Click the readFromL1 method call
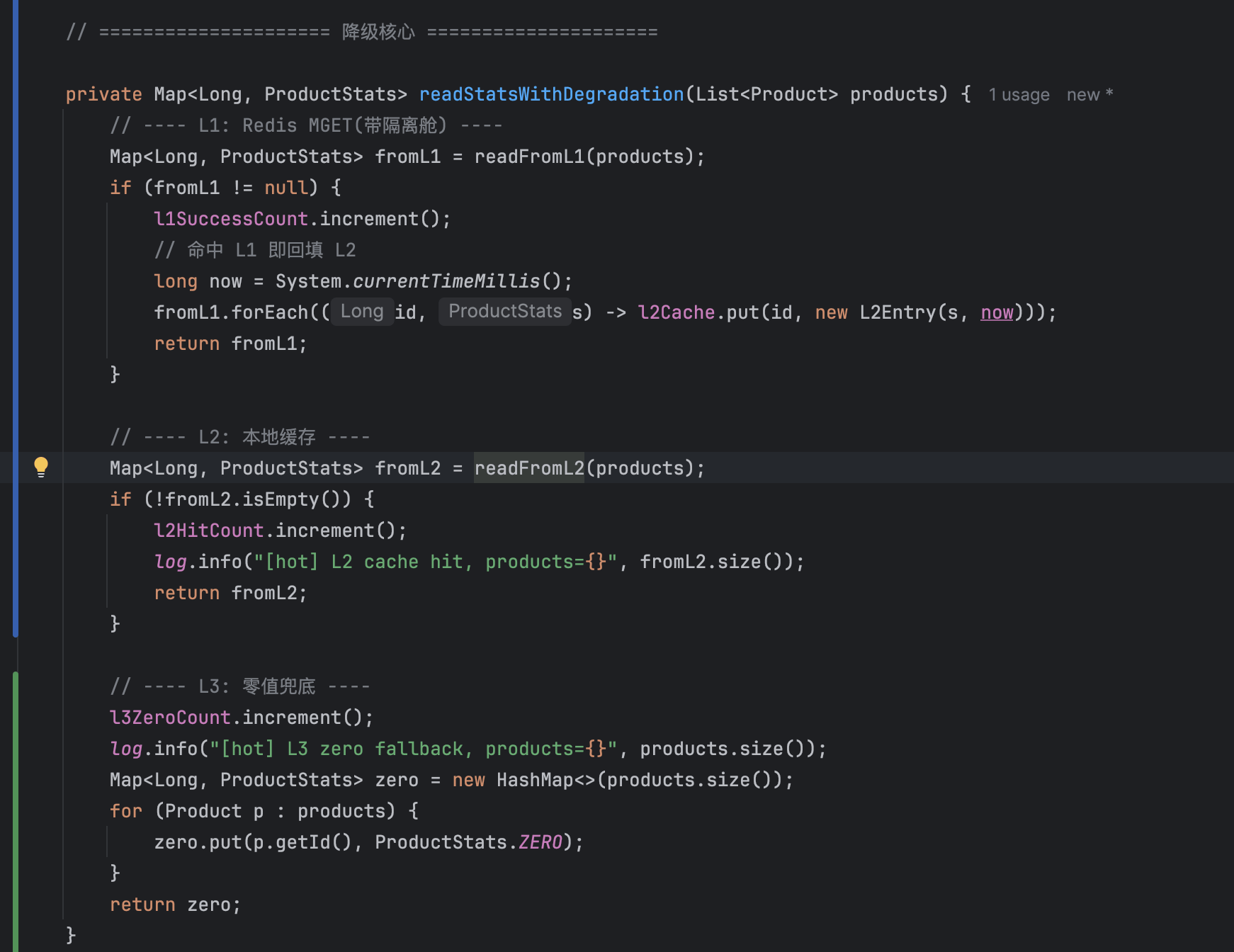This screenshot has height=952, width=1234. [x=530, y=157]
